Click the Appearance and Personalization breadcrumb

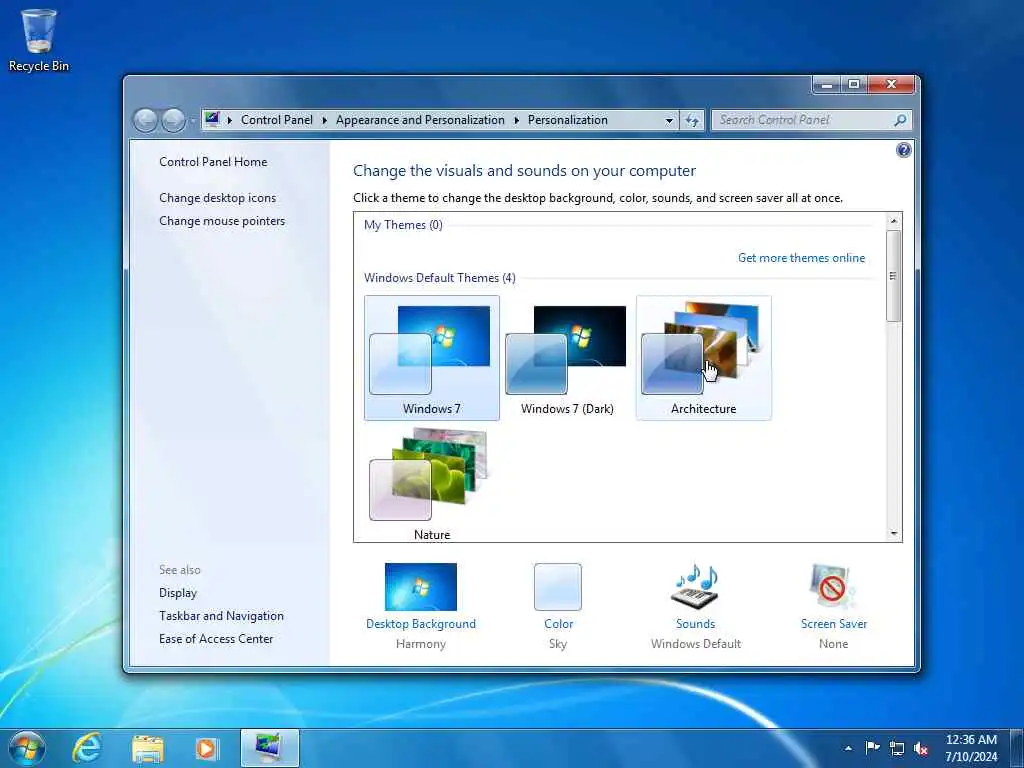pos(420,120)
